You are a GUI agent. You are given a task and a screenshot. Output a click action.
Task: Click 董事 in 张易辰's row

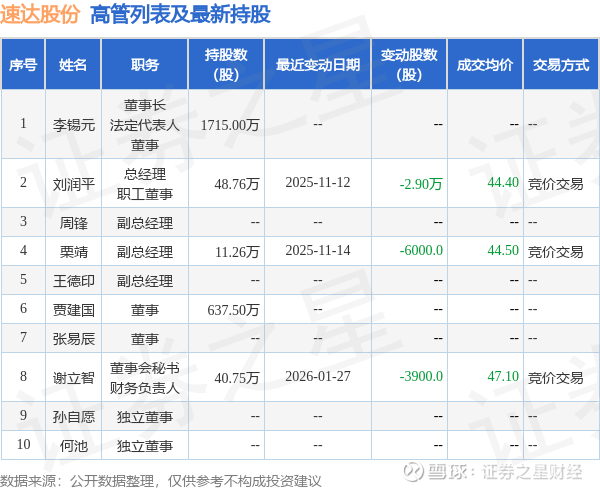point(145,339)
